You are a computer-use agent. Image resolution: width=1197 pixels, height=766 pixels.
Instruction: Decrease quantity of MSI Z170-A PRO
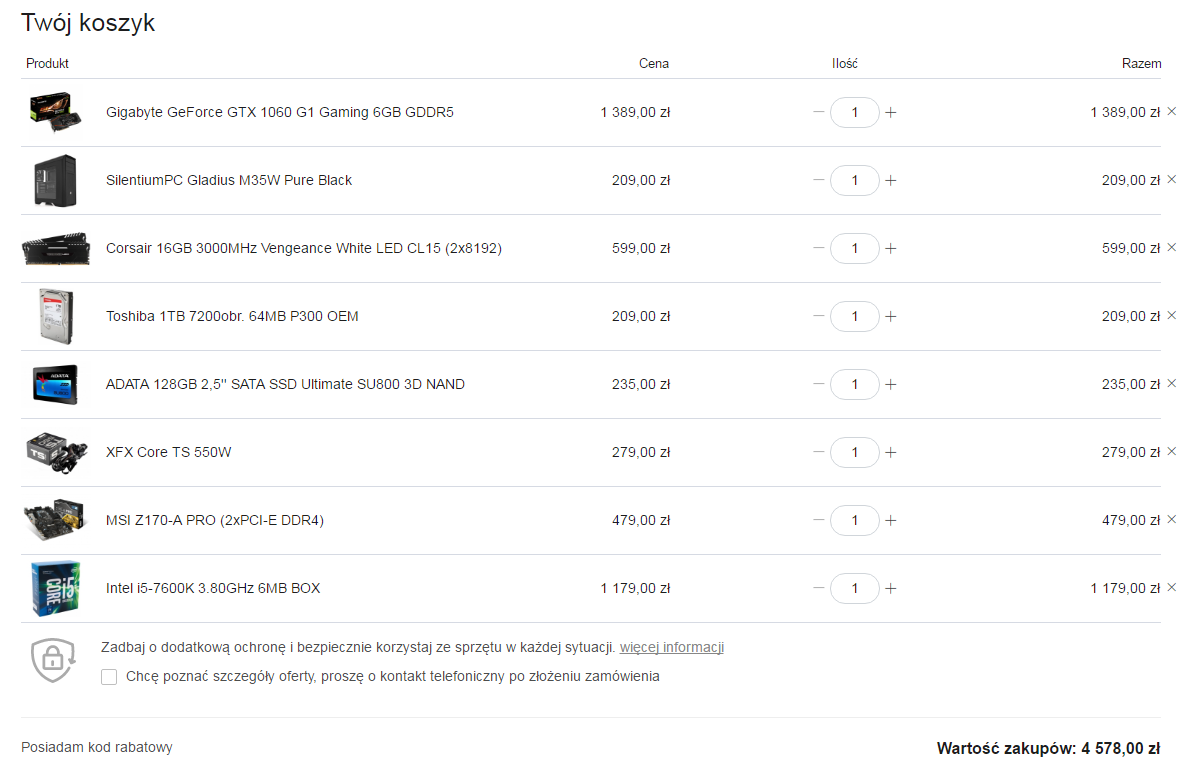[x=818, y=520]
